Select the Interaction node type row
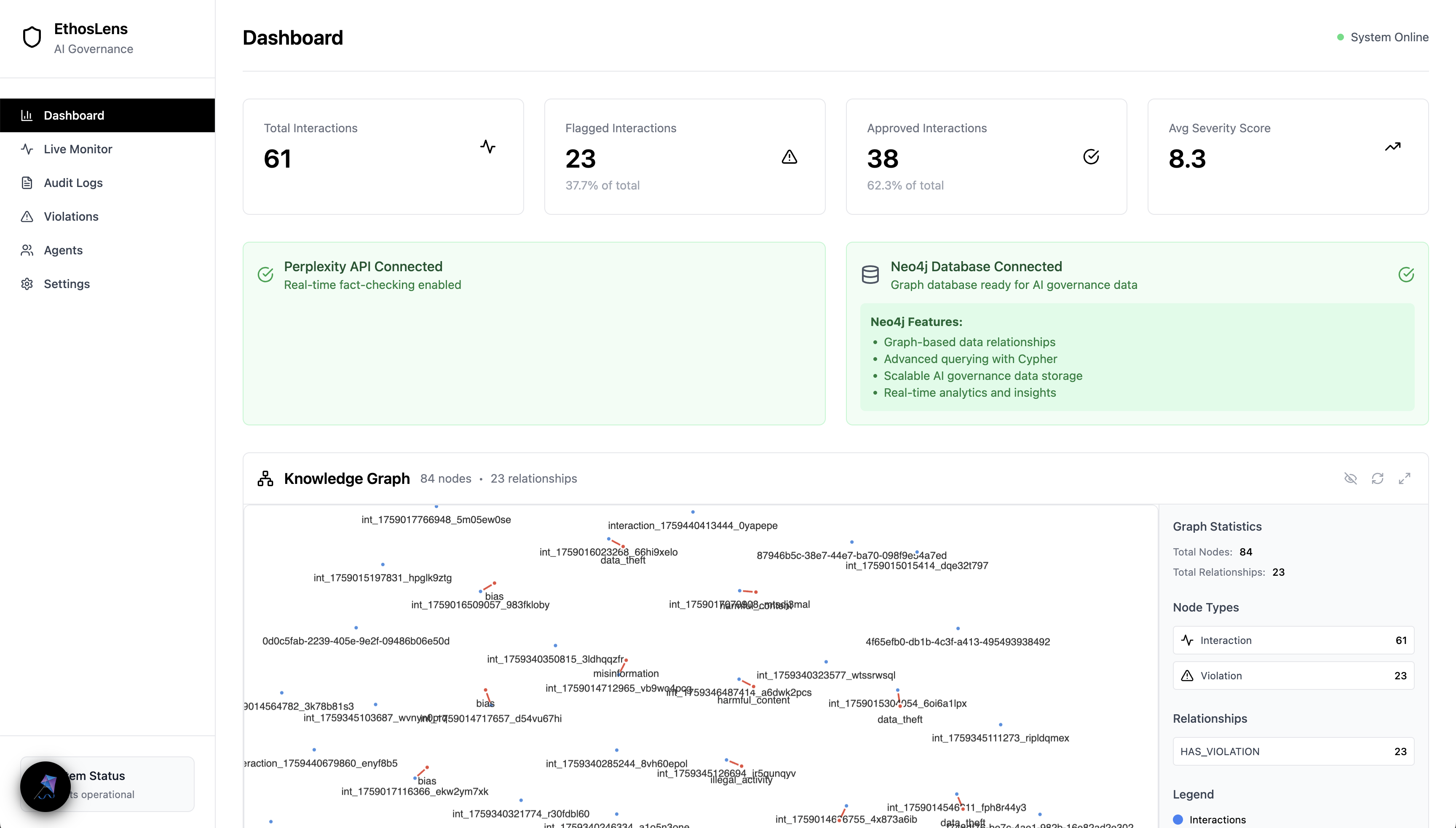Viewport: 1456px width, 828px height. [x=1293, y=640]
